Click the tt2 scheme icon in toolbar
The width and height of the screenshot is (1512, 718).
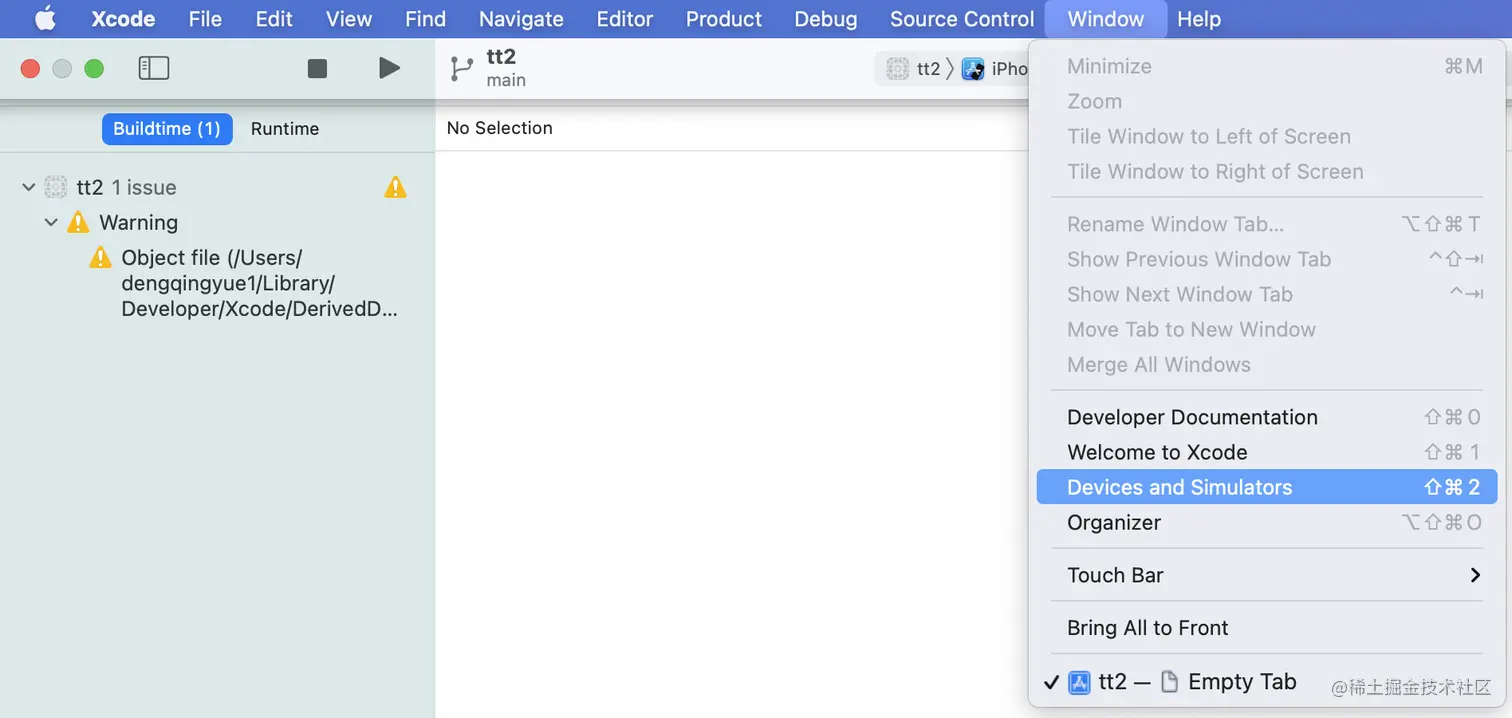tap(898, 68)
